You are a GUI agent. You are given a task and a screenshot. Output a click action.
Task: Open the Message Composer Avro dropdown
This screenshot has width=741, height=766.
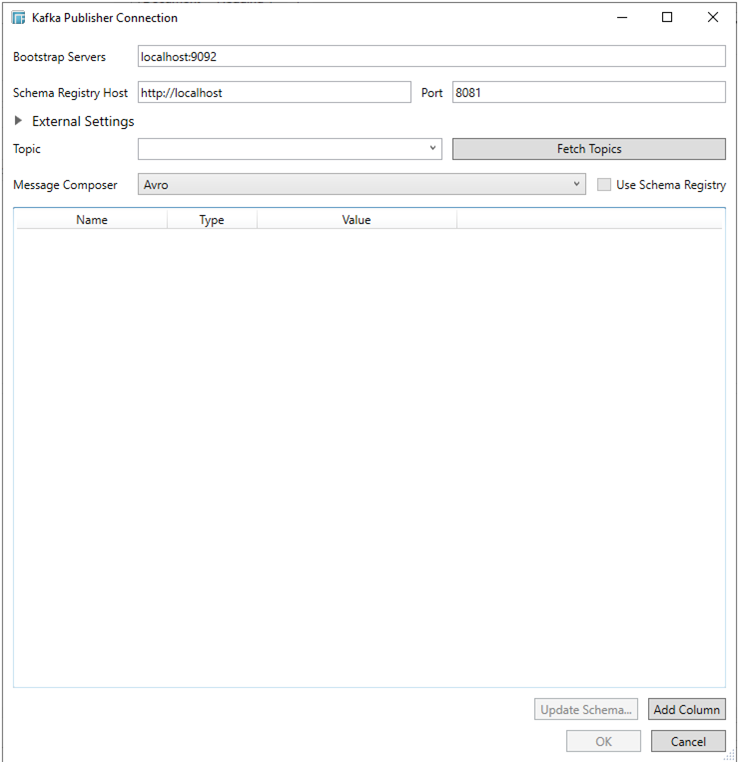click(x=361, y=185)
